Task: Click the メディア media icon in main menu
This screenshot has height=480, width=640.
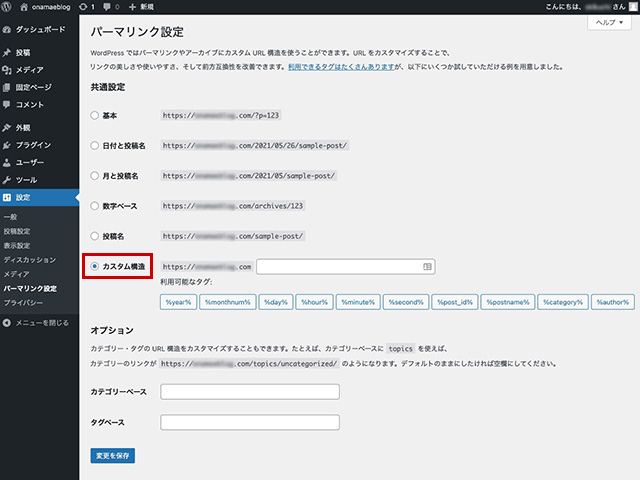Action: point(7,70)
